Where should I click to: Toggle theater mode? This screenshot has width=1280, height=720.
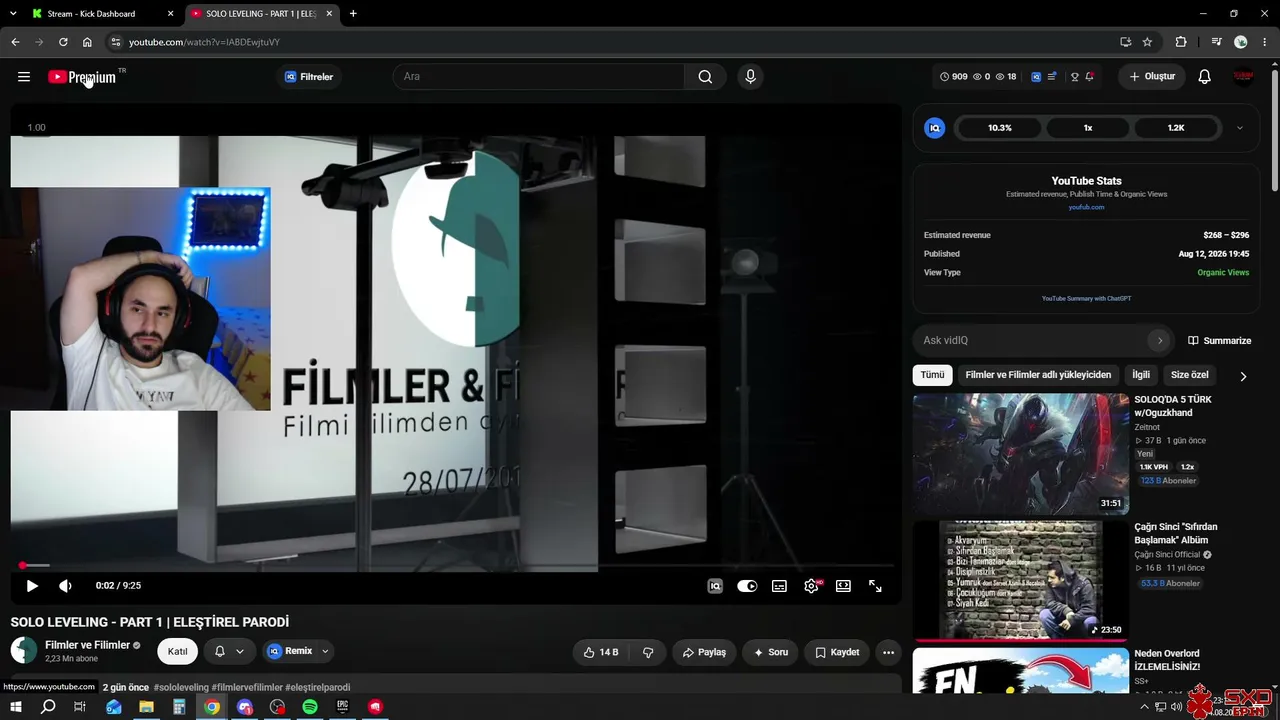pyautogui.click(x=843, y=586)
